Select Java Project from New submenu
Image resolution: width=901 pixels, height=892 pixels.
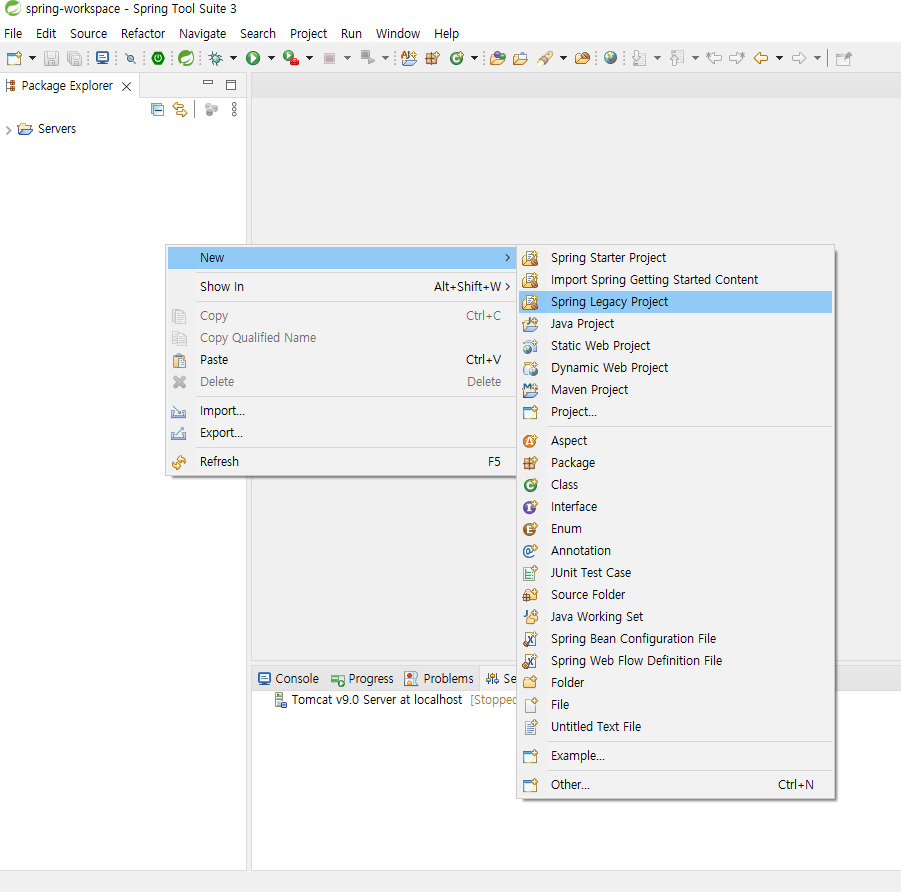tap(675, 324)
